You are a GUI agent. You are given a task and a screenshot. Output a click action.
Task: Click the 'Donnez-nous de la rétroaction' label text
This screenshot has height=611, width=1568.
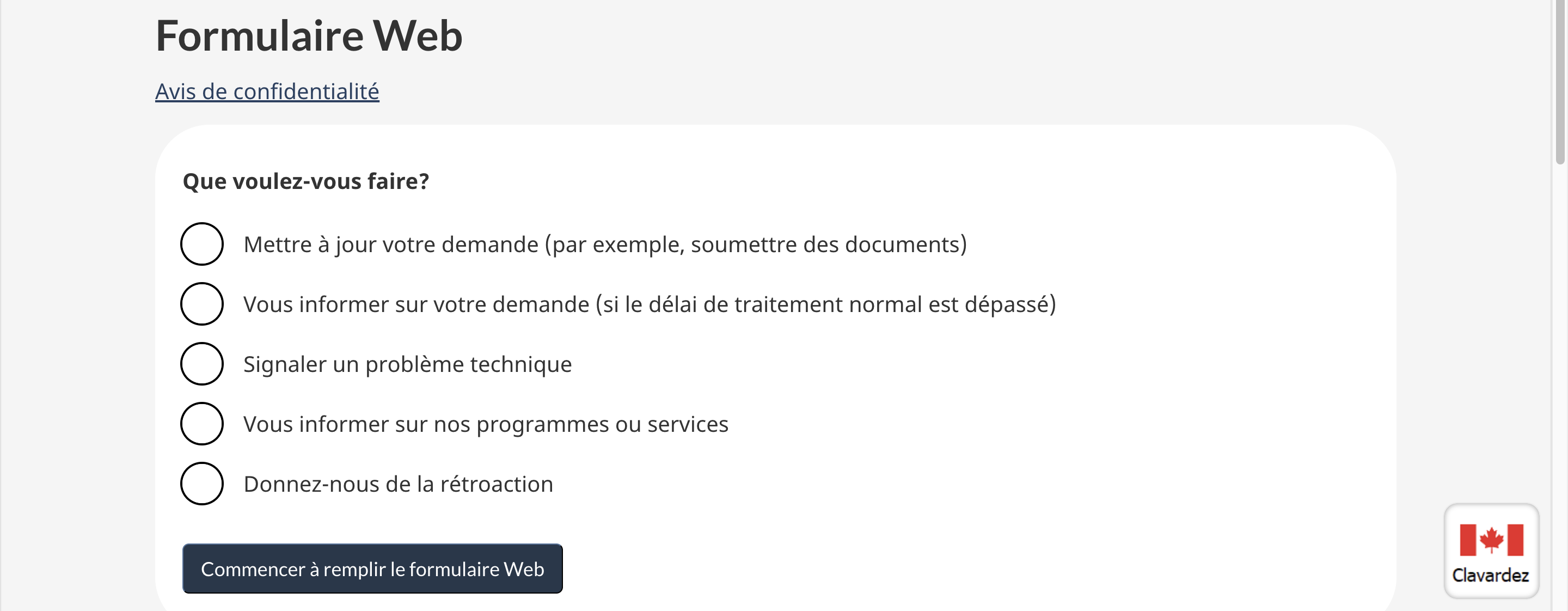coord(398,485)
